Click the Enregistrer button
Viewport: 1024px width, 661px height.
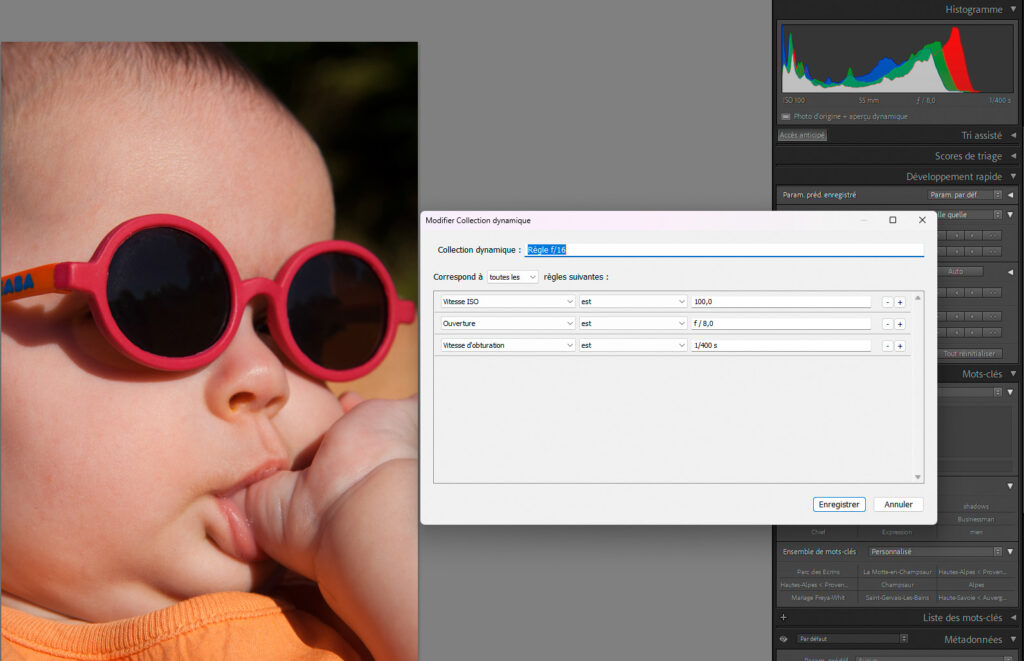(x=839, y=504)
